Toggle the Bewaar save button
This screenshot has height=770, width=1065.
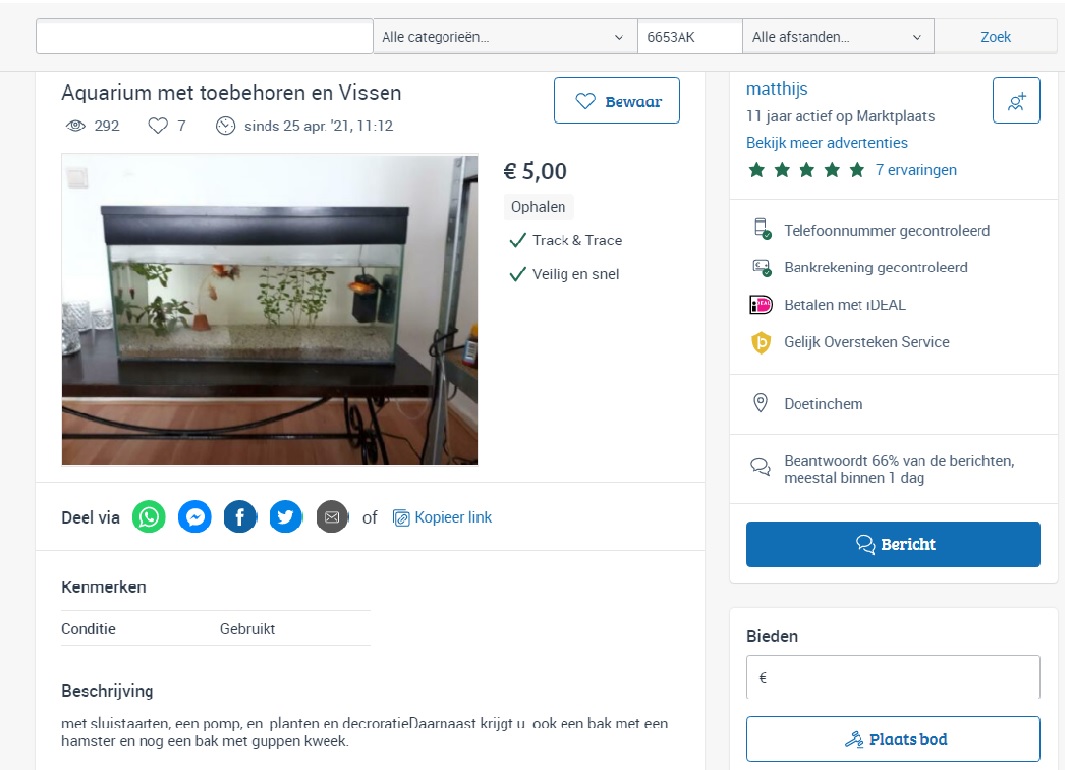[616, 101]
